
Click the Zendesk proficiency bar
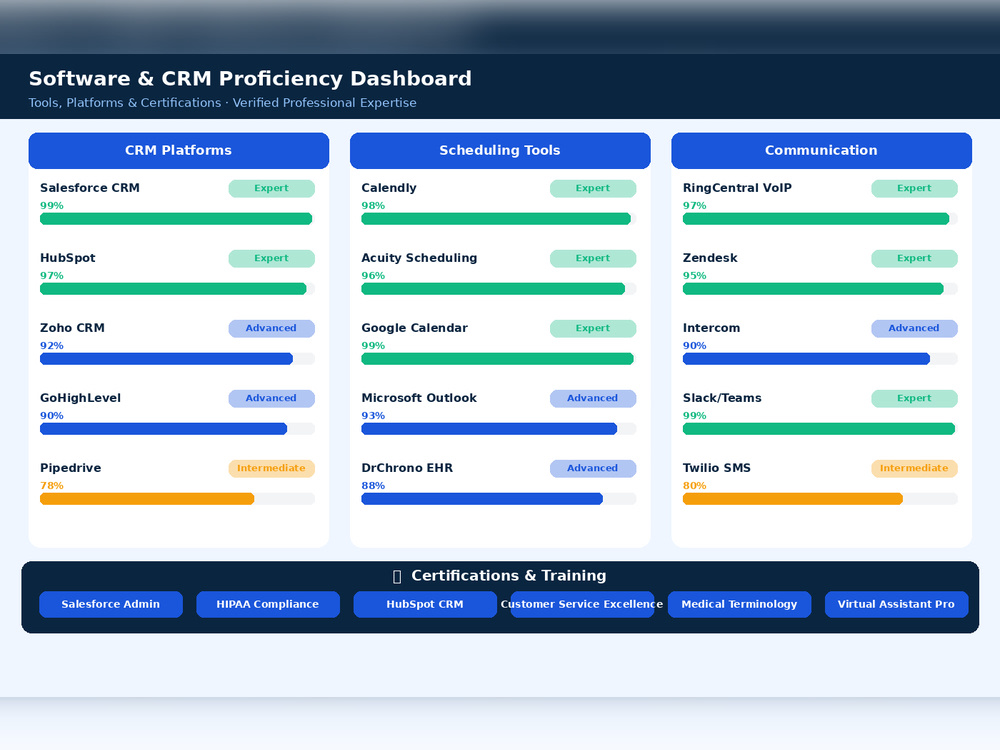820,289
